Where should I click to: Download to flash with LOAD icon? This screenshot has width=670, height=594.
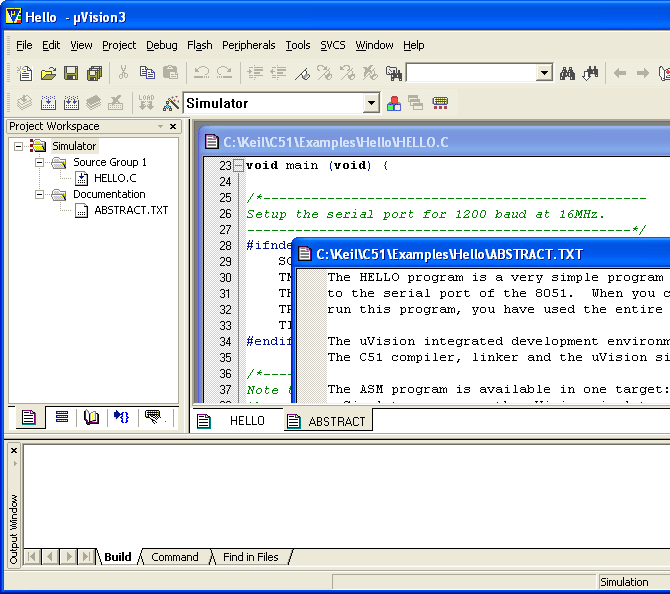(146, 103)
